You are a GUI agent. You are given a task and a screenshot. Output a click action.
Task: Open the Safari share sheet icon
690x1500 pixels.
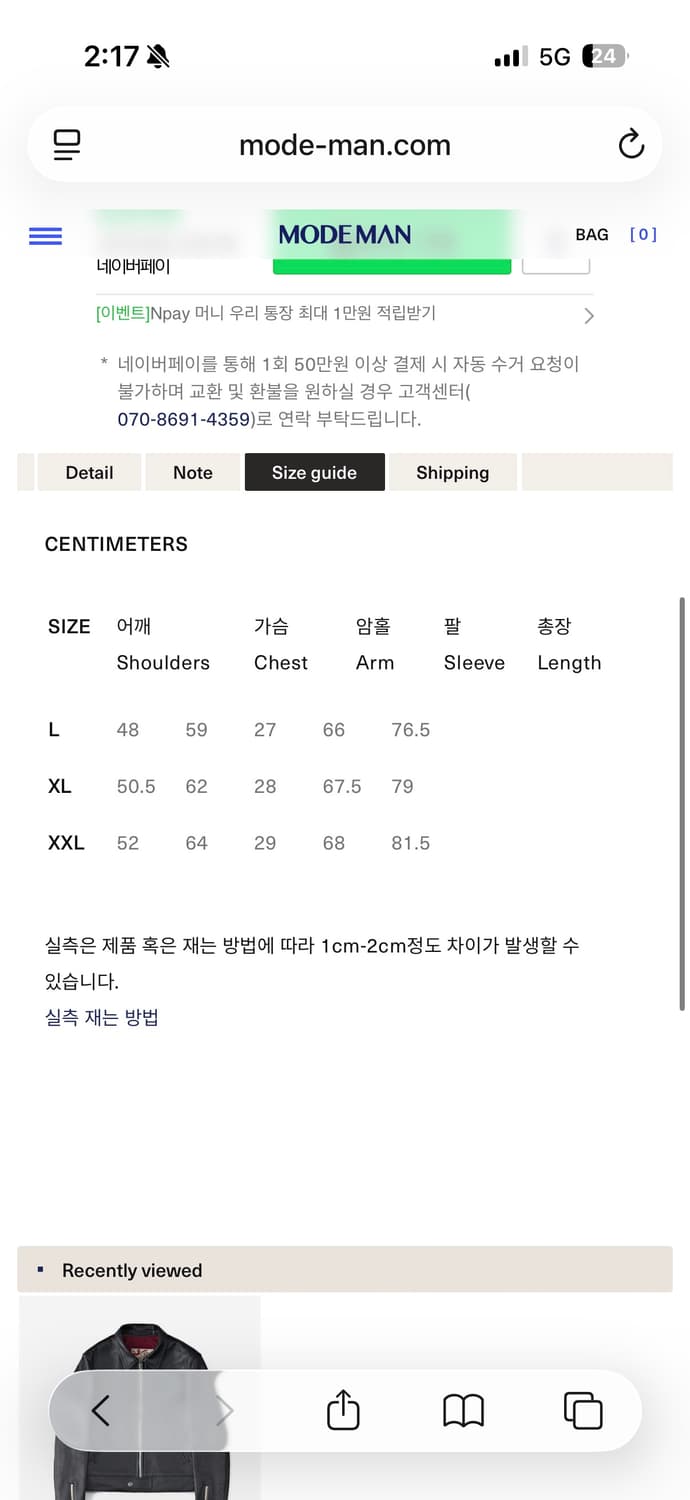[x=343, y=1411]
